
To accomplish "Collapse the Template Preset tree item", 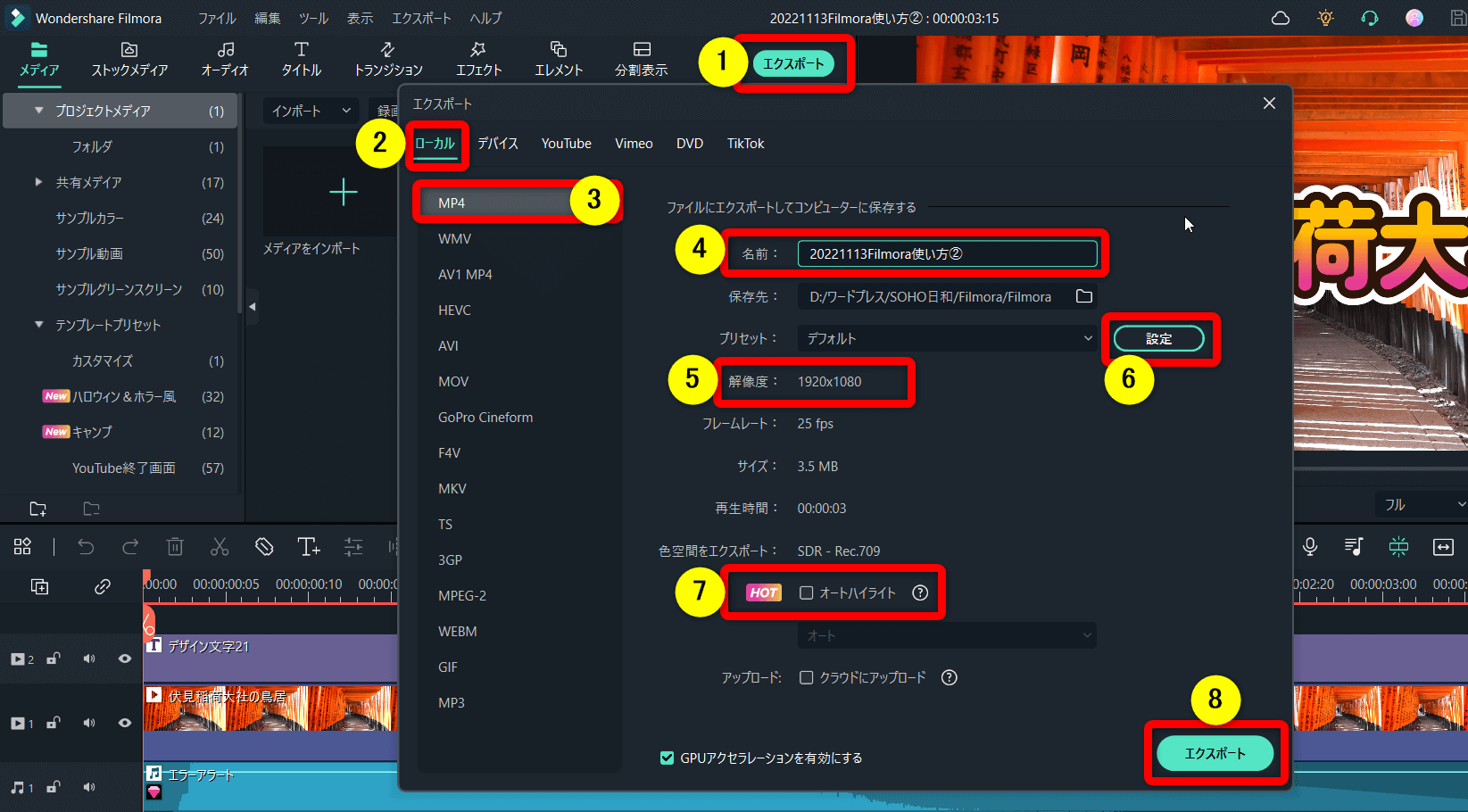I will tap(38, 325).
